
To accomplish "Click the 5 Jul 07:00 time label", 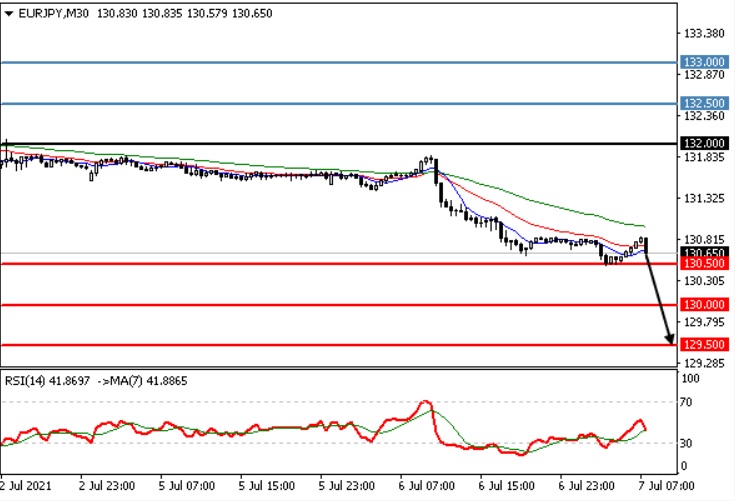I will (x=187, y=486).
